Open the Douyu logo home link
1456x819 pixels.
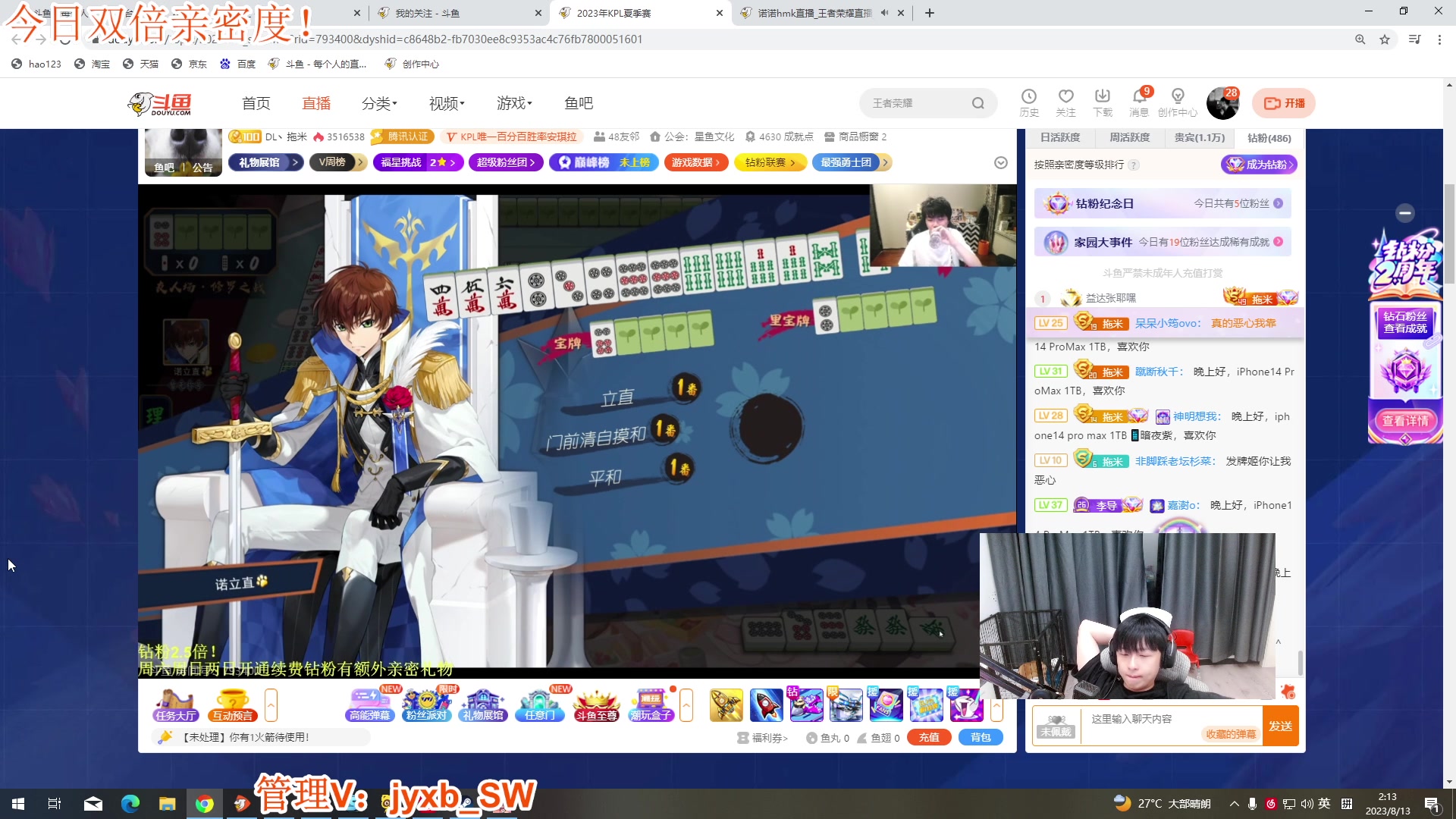[x=159, y=103]
